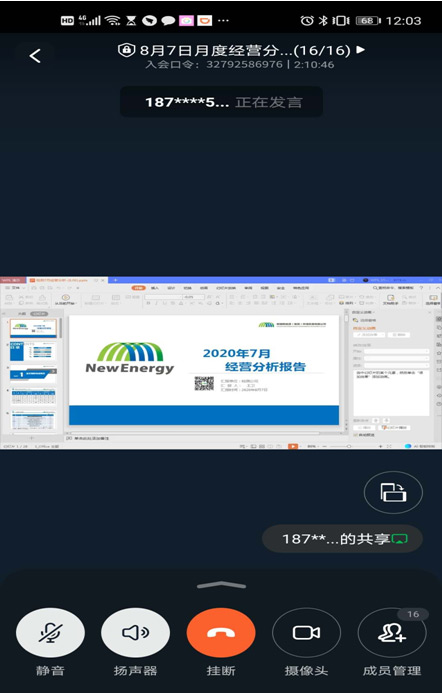Tap the 正在发言 speaker banner
Viewport: 442px width, 693px height.
[x=221, y=102]
